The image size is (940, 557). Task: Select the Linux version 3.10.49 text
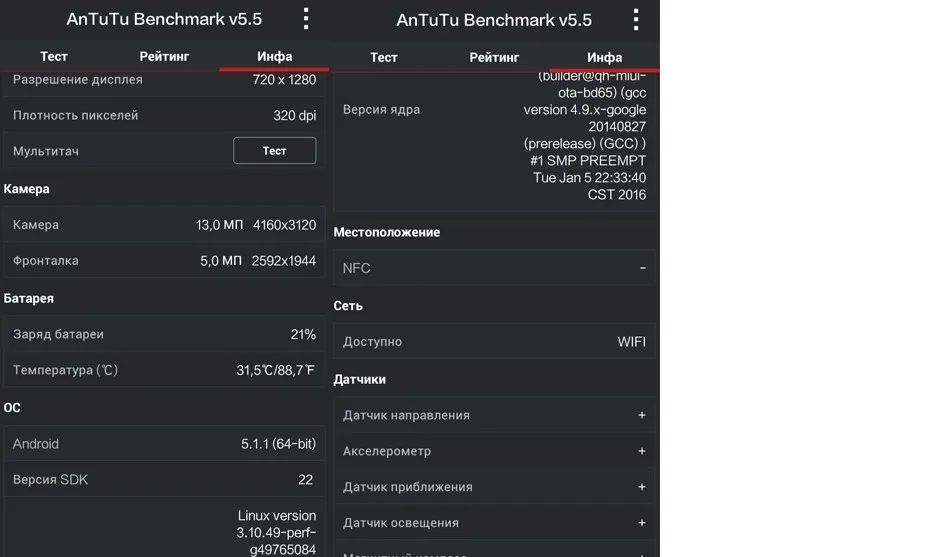[276, 532]
